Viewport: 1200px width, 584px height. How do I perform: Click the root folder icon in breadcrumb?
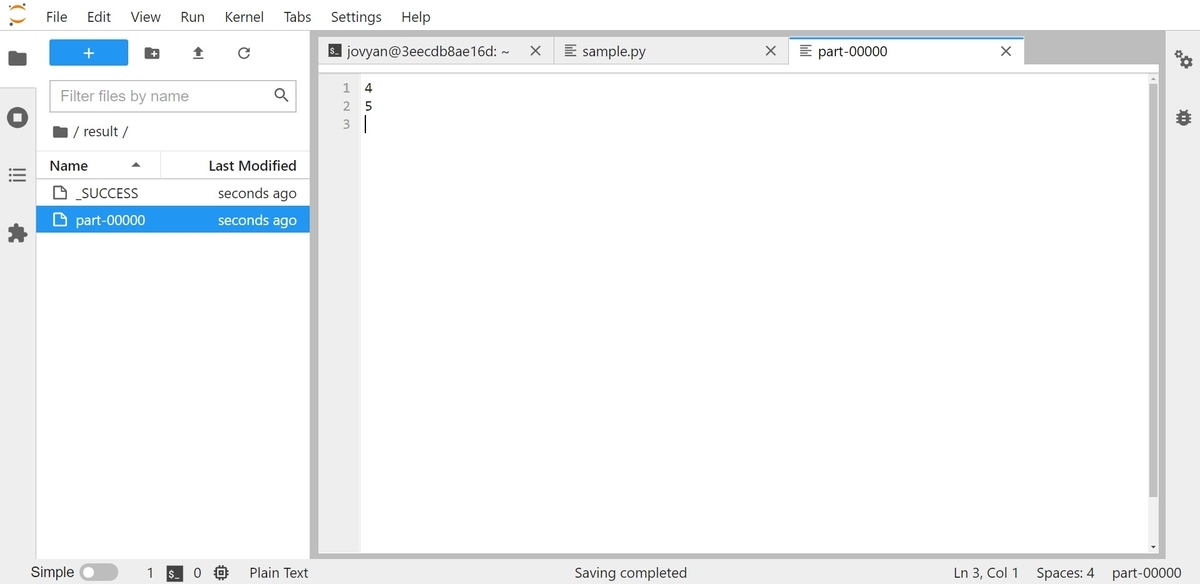click(x=60, y=132)
